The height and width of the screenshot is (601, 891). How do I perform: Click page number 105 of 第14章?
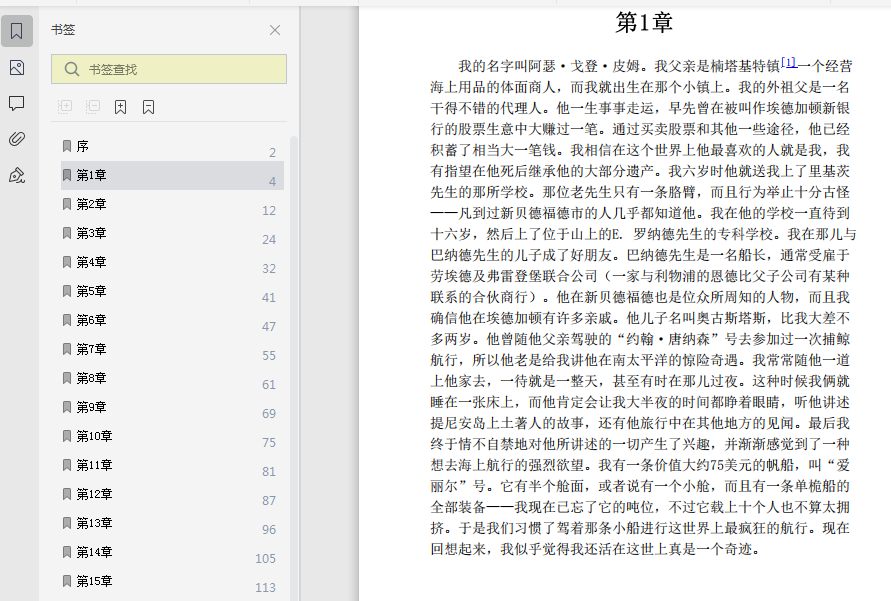coord(265,558)
